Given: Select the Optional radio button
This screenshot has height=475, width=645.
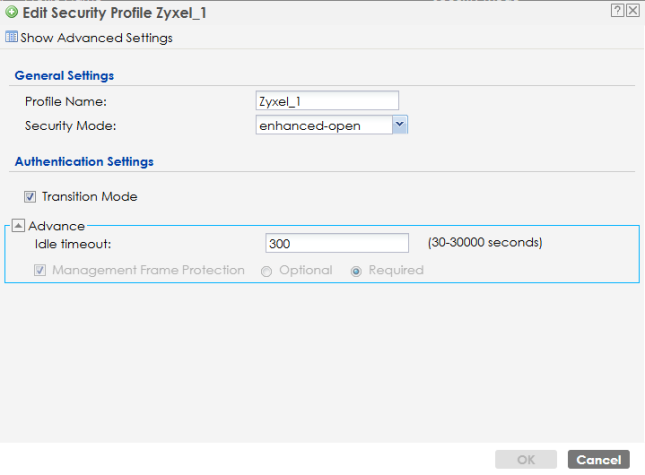Looking at the screenshot, I should 266,271.
